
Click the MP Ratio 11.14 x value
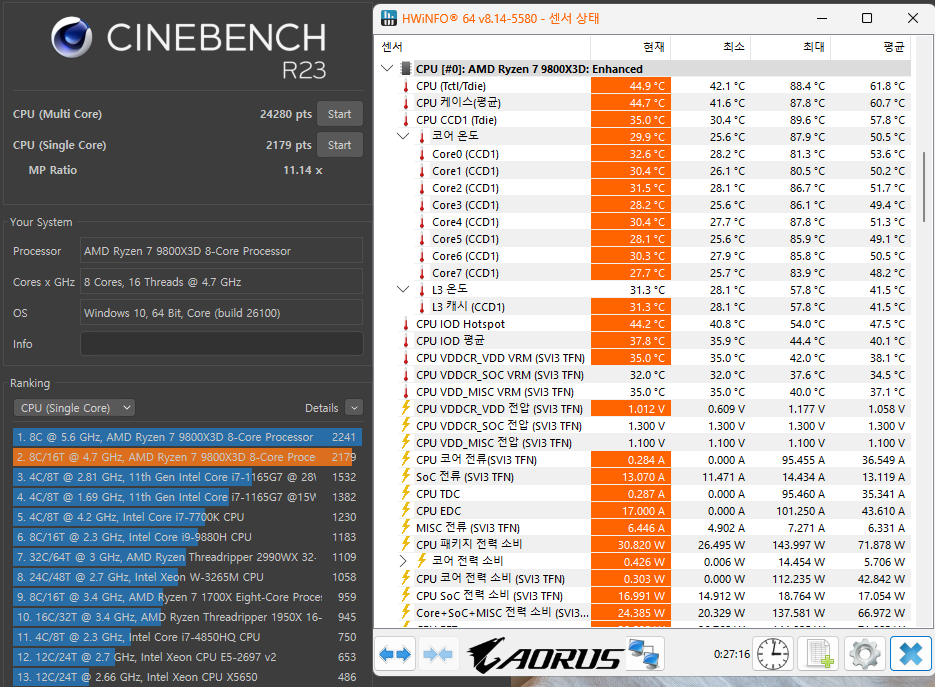pos(303,171)
